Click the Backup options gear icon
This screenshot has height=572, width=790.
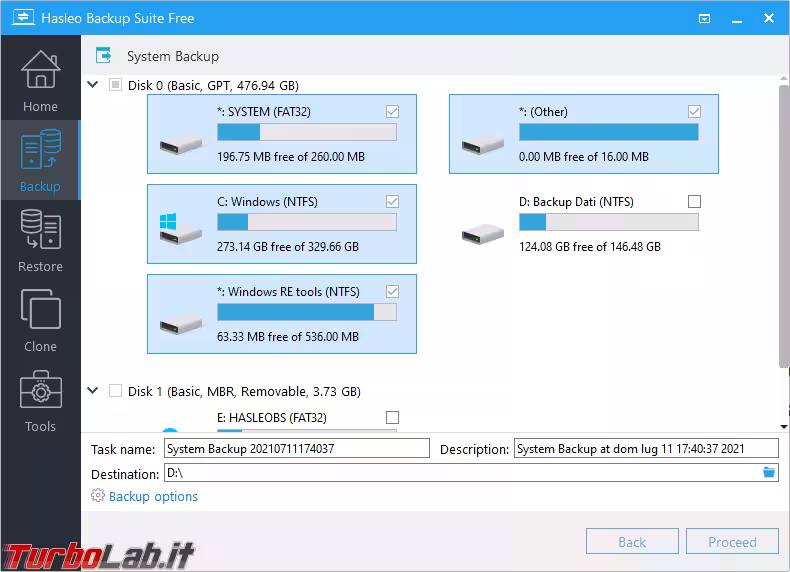[98, 495]
